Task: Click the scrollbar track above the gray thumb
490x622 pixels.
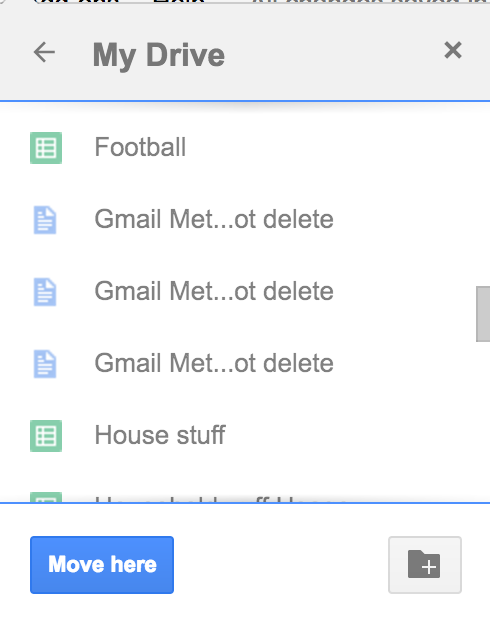Action: click(x=483, y=194)
